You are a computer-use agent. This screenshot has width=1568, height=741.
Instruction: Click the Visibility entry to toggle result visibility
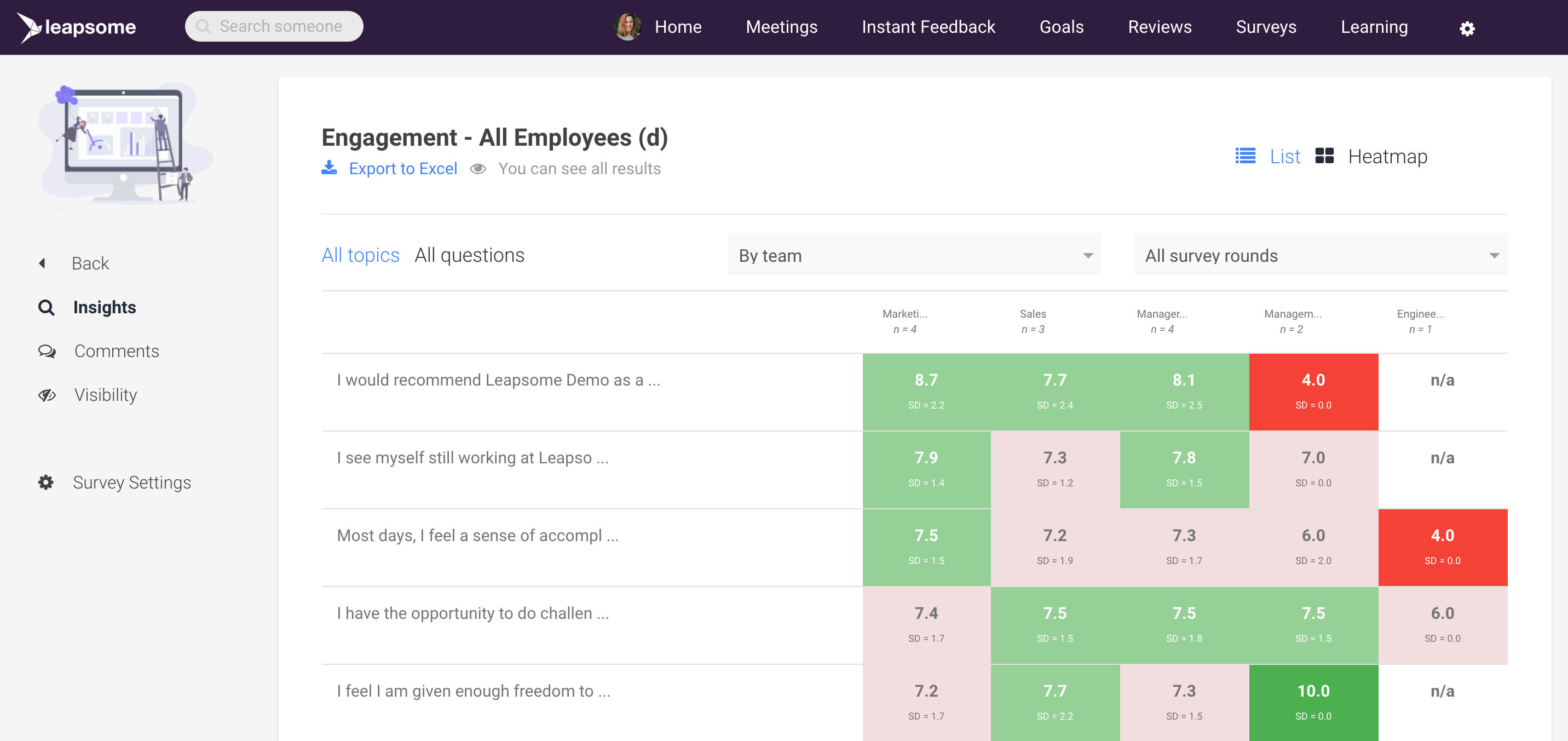[105, 394]
